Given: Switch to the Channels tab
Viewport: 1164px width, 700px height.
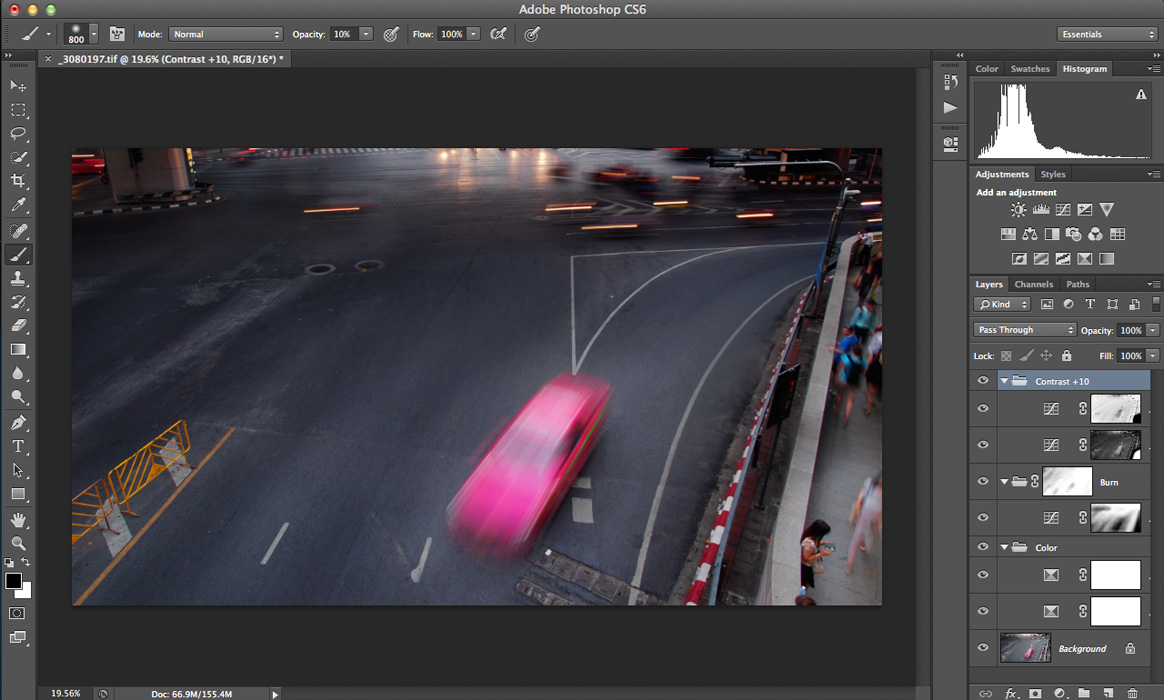Looking at the screenshot, I should pyautogui.click(x=1033, y=284).
